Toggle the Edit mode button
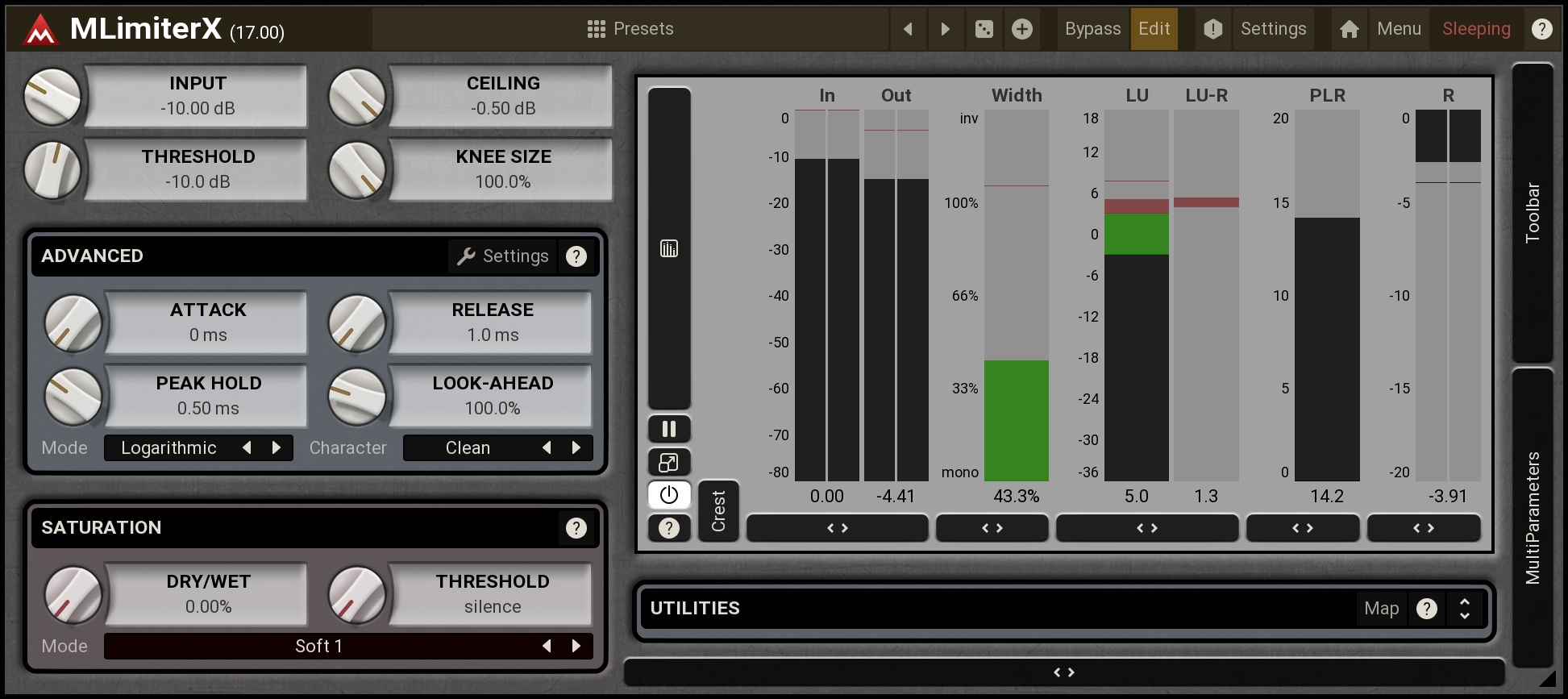1568x699 pixels. click(1154, 29)
